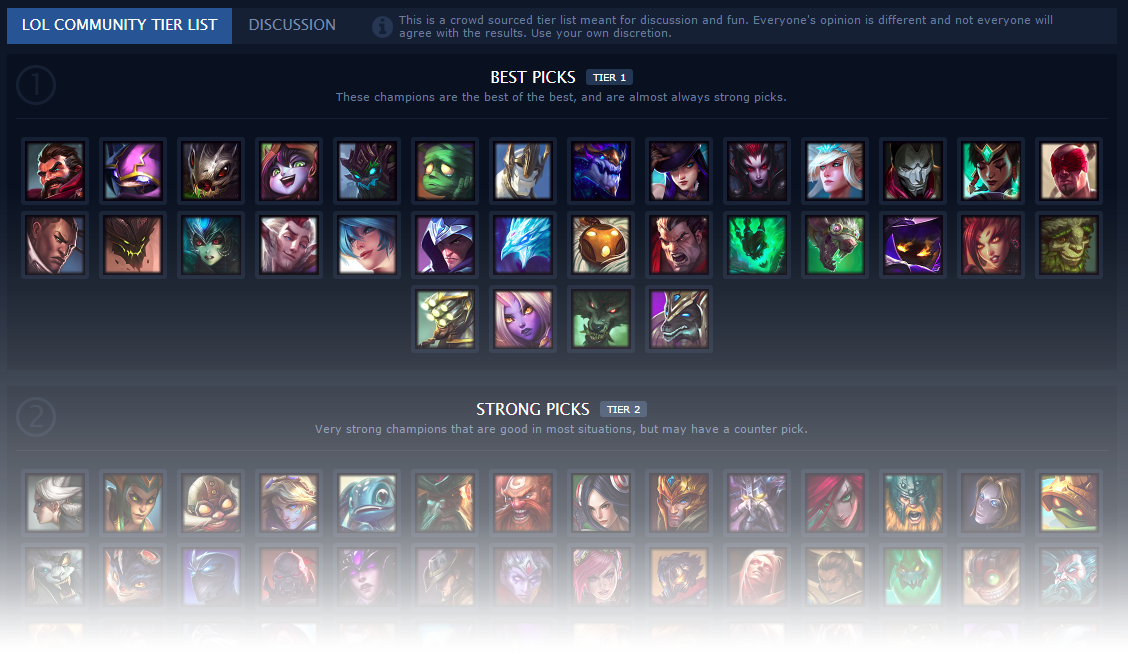Choose the Bard champion icon

pos(601,245)
